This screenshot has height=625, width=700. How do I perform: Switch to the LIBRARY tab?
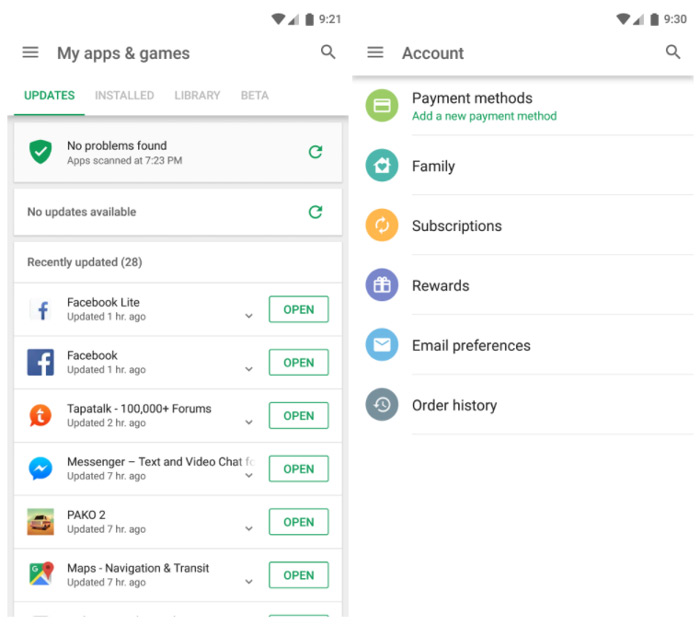197,96
